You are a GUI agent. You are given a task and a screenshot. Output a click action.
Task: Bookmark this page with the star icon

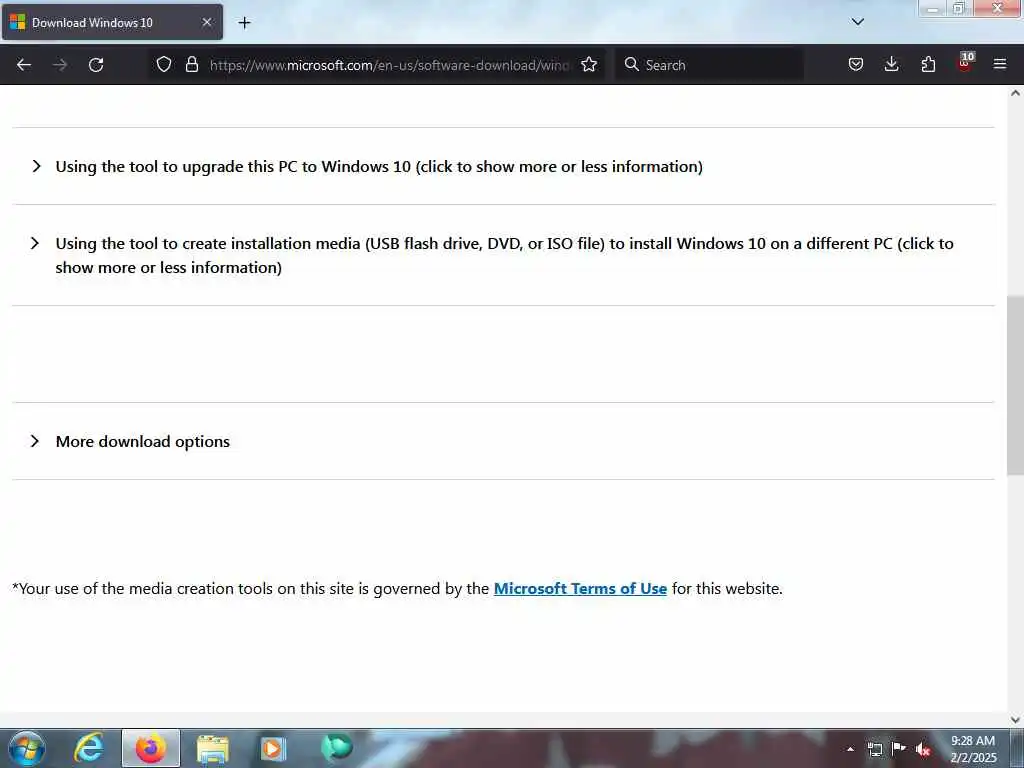pos(589,65)
